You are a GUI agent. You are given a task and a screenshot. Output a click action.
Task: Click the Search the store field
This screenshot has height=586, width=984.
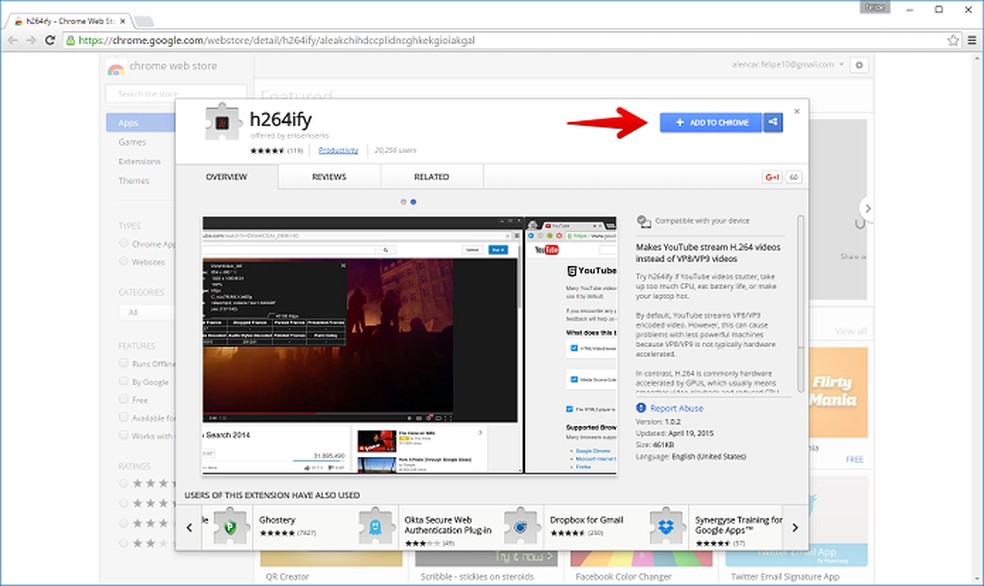(x=176, y=94)
